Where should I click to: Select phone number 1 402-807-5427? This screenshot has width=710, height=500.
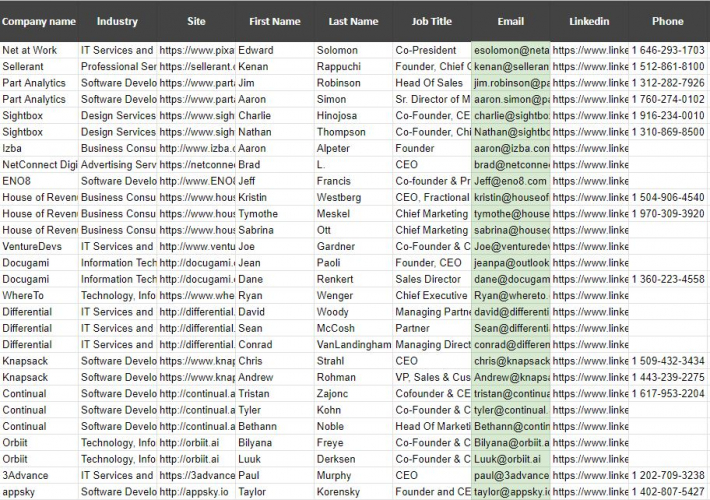tap(668, 491)
